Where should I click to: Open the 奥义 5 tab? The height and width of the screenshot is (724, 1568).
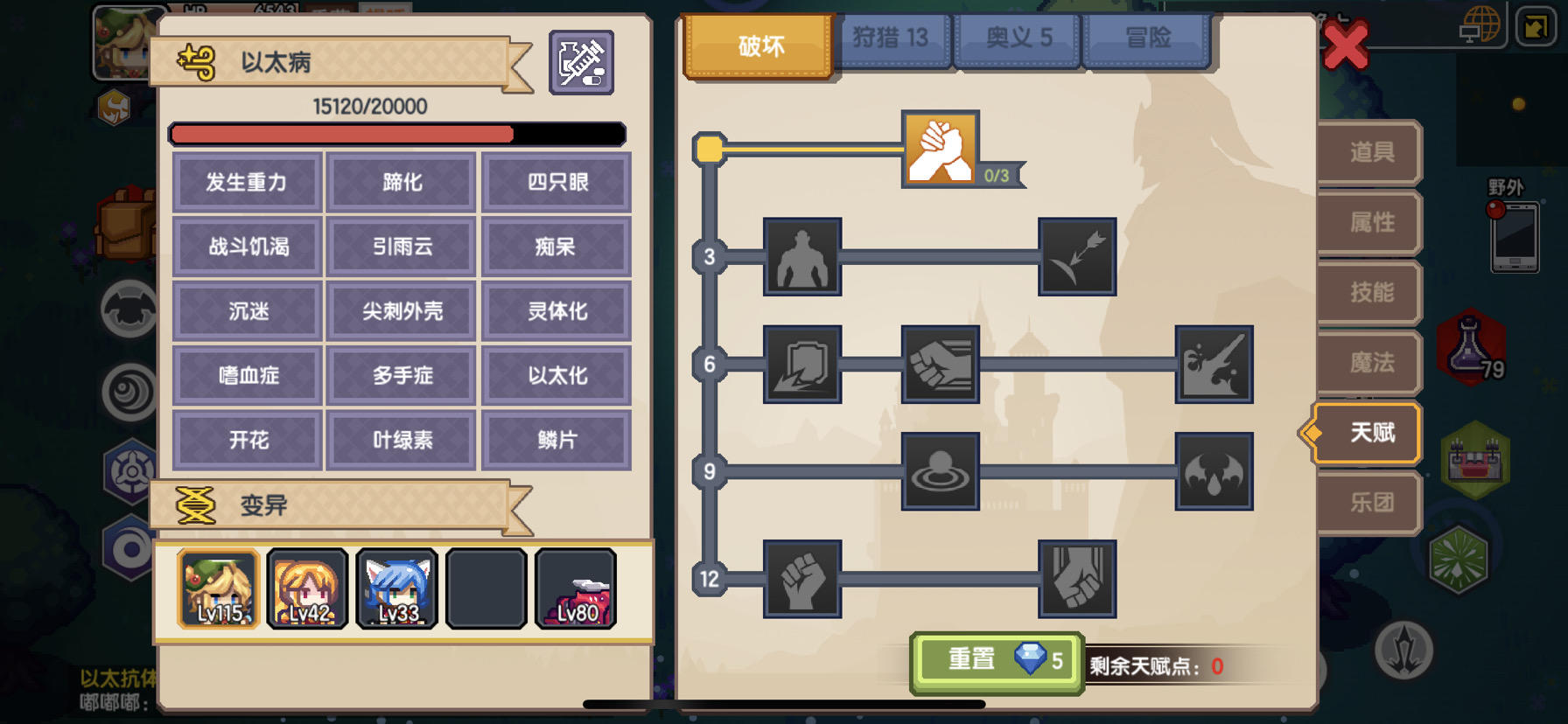click(x=1018, y=38)
